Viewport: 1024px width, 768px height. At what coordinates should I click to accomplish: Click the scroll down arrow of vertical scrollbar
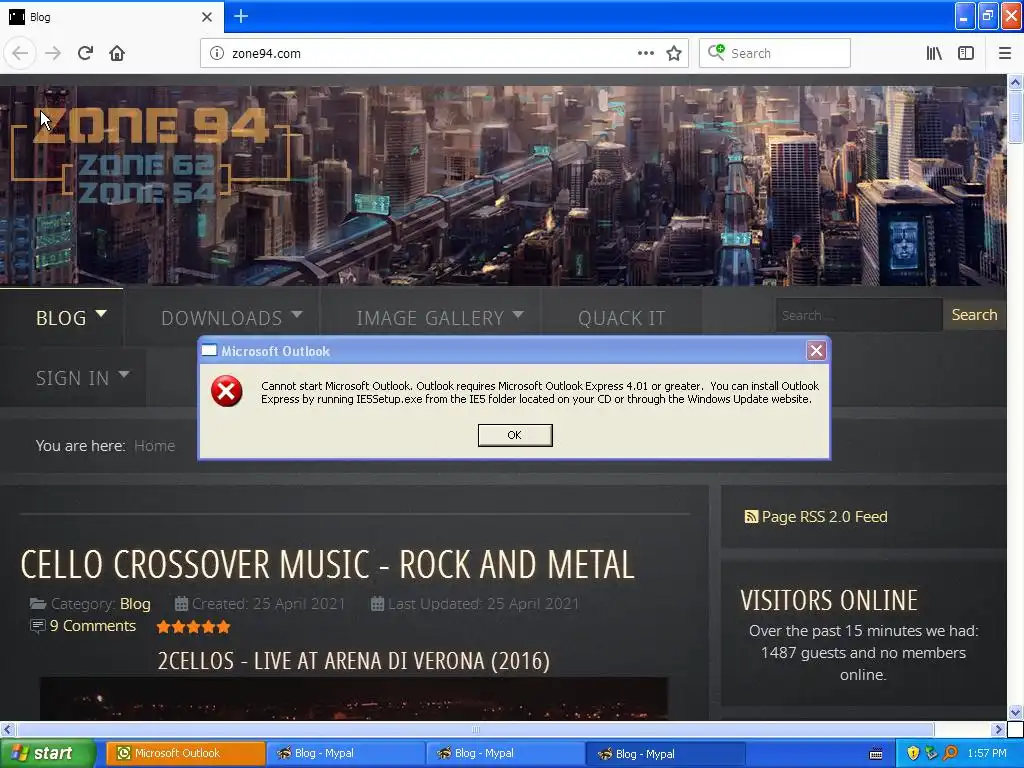pos(1015,712)
